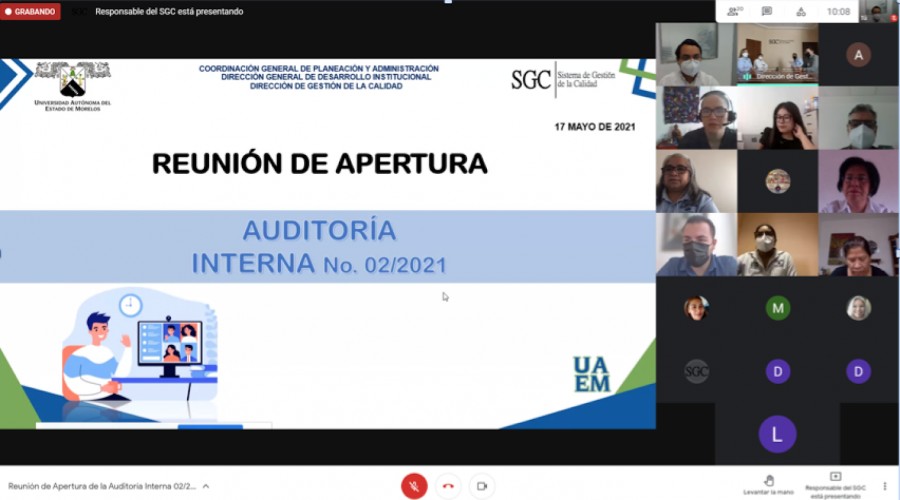The height and width of the screenshot is (500, 900).
Task: Show the participants list
Action: click(734, 12)
